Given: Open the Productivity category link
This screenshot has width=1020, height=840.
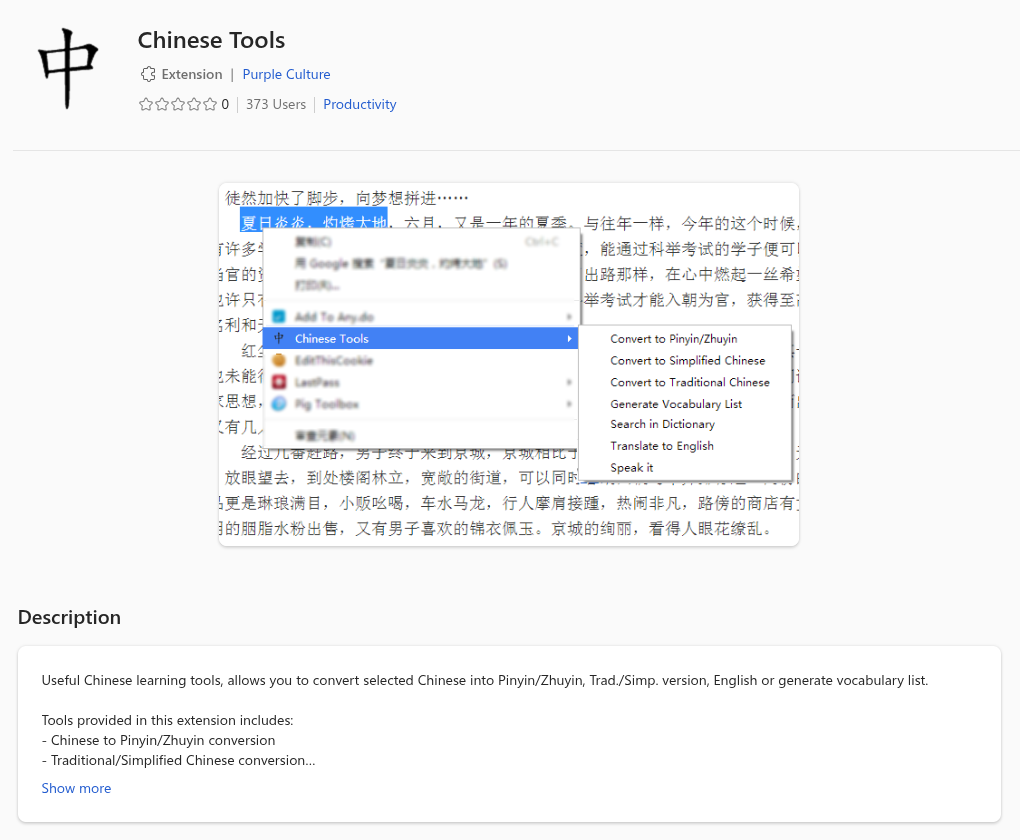Looking at the screenshot, I should (x=360, y=104).
